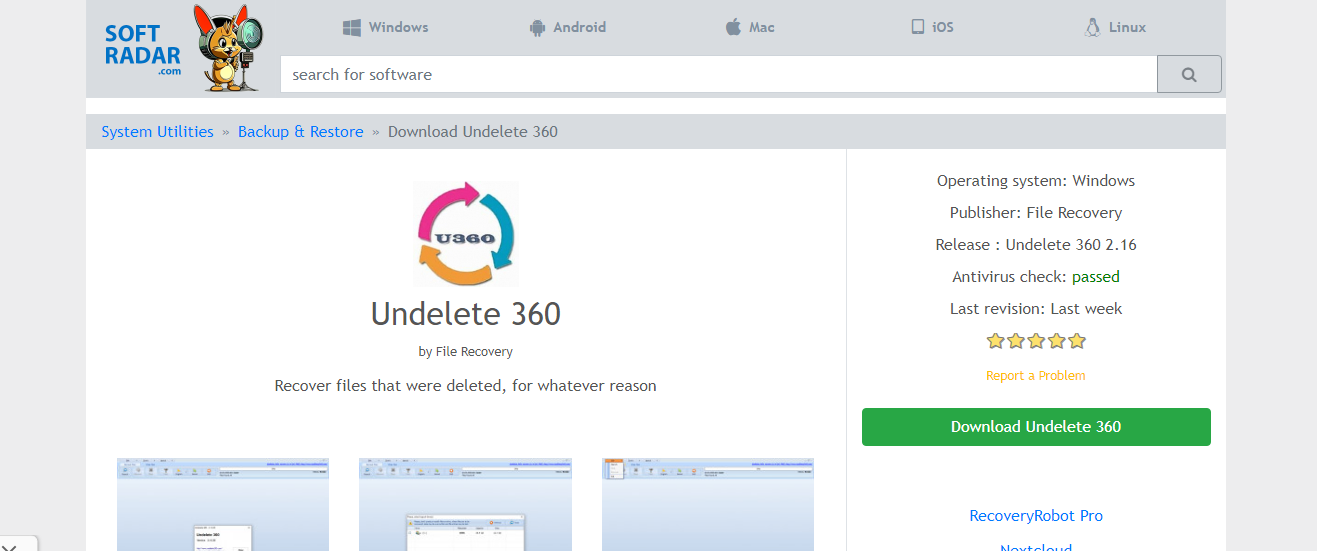1317x551 pixels.
Task: Click the "Antivirus check: passed" text
Action: pyautogui.click(x=1036, y=277)
